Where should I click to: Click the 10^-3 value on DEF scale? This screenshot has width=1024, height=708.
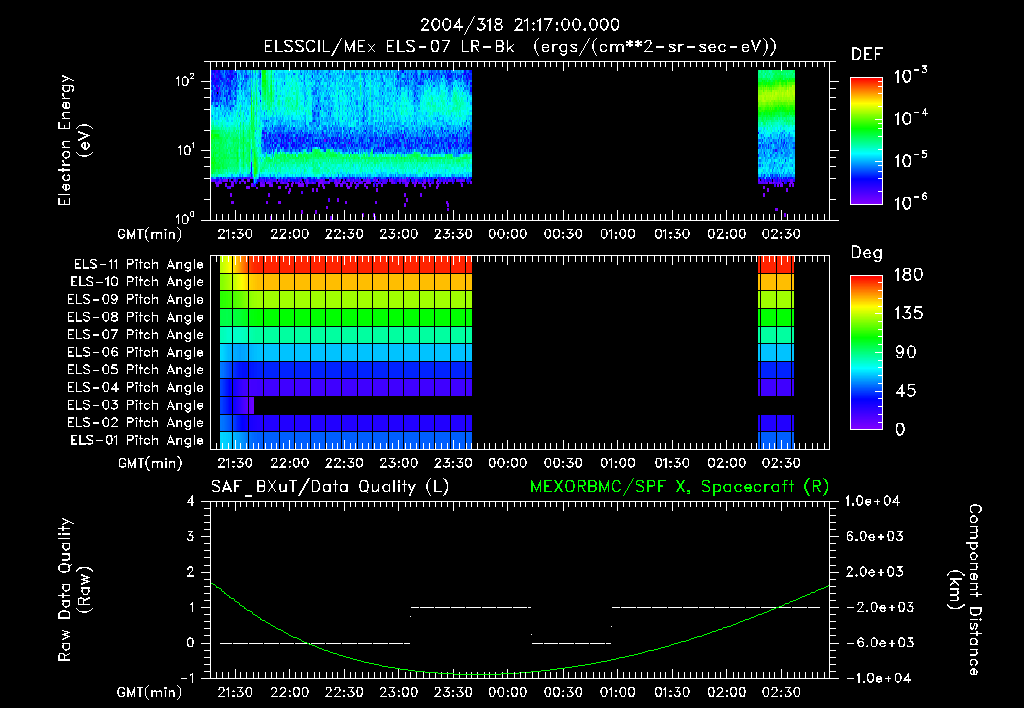click(910, 76)
